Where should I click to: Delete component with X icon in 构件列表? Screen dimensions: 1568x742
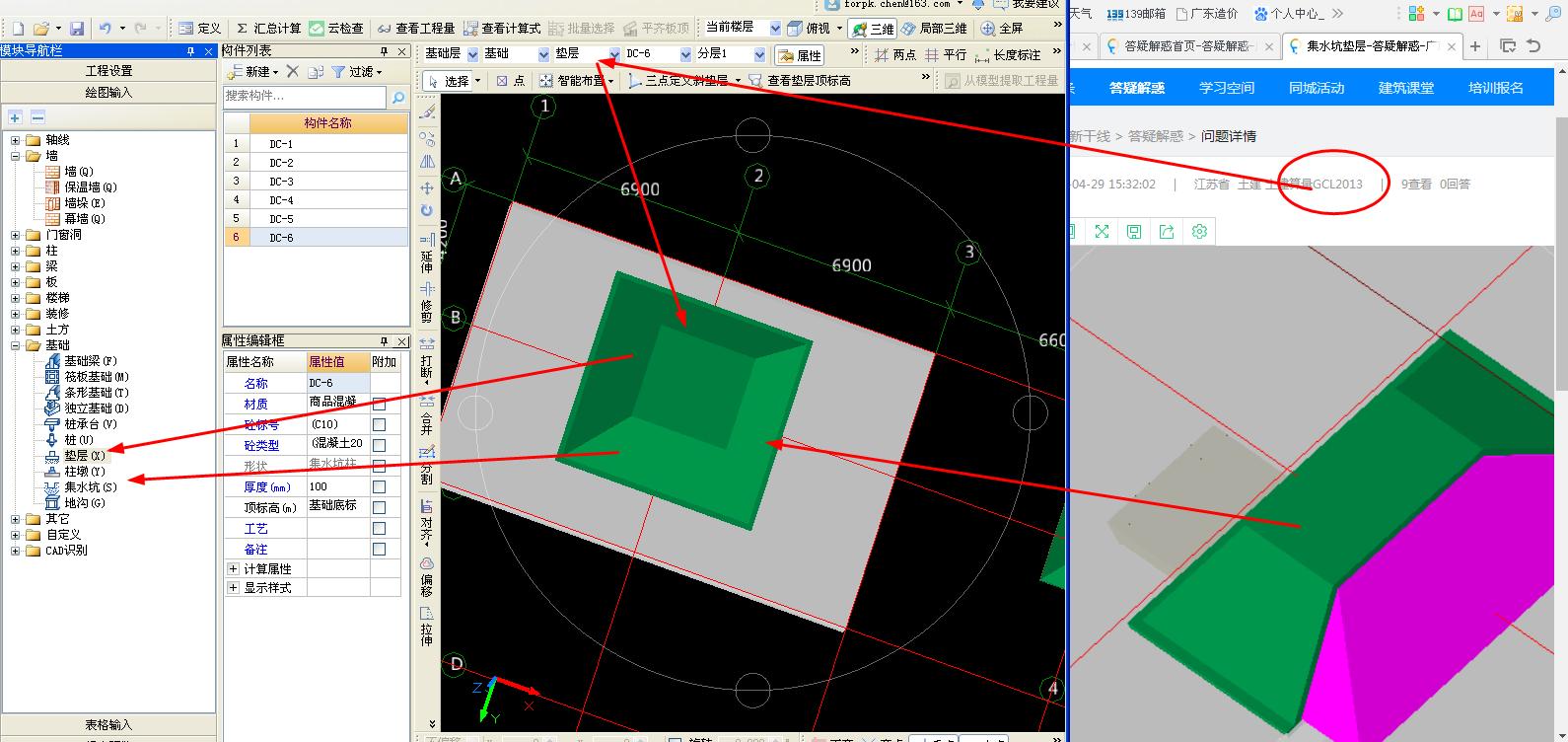tap(292, 71)
